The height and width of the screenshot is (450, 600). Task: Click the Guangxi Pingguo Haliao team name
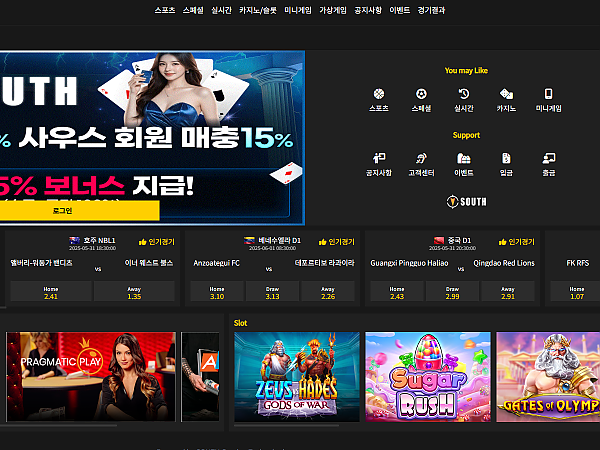point(409,263)
